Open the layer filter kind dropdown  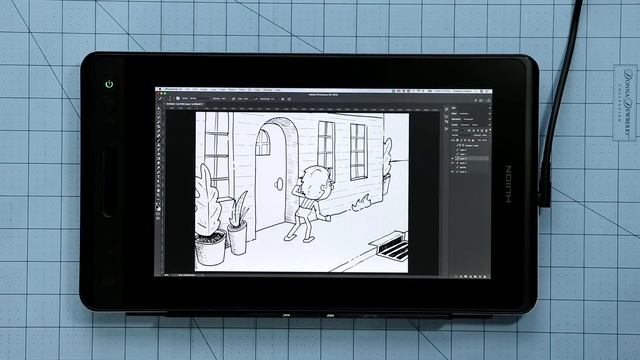coord(458,130)
